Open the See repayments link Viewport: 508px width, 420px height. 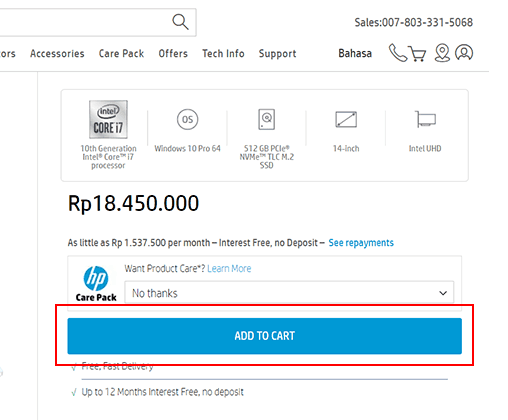[x=361, y=243]
